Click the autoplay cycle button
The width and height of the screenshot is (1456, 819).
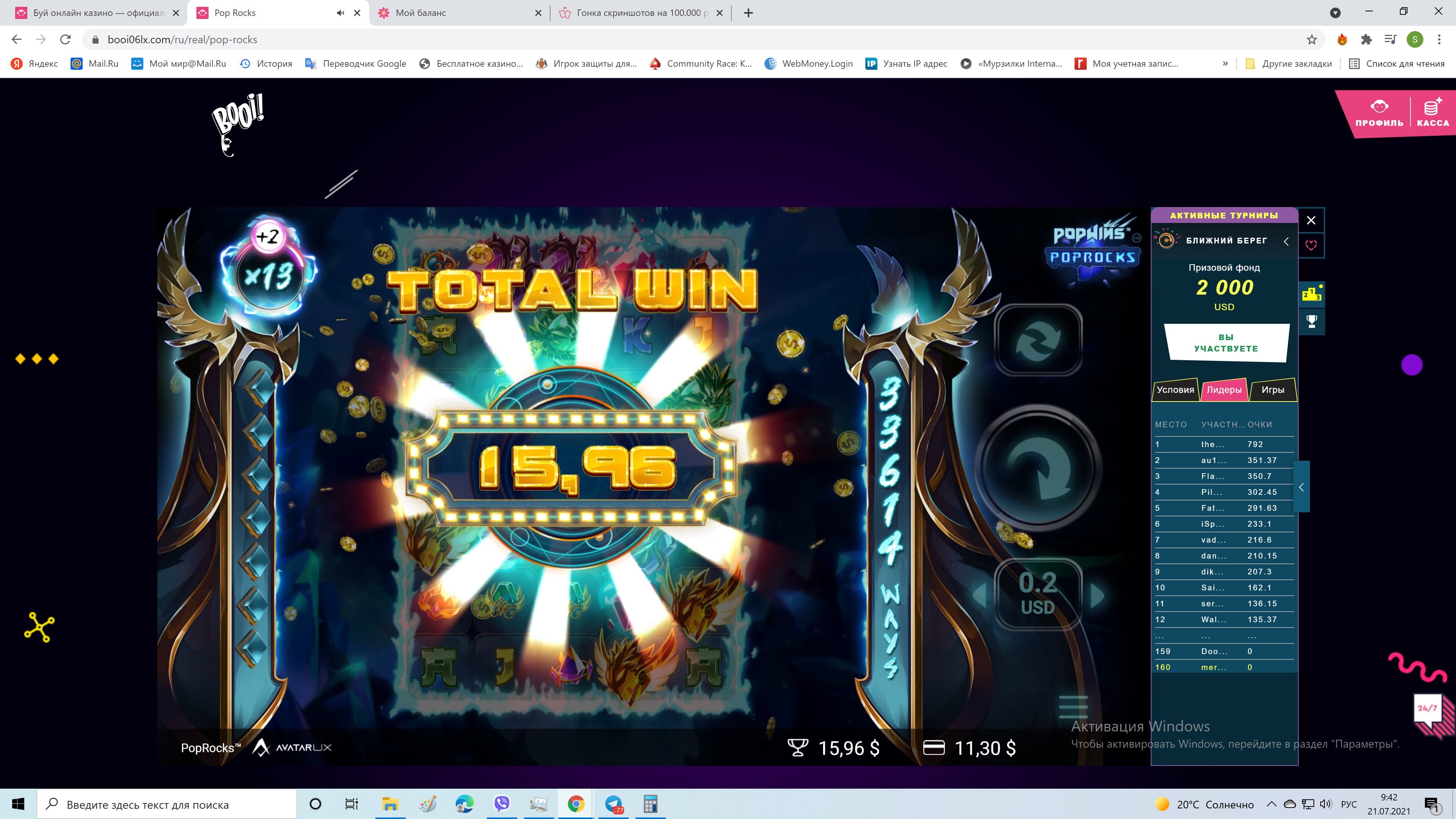(1038, 340)
